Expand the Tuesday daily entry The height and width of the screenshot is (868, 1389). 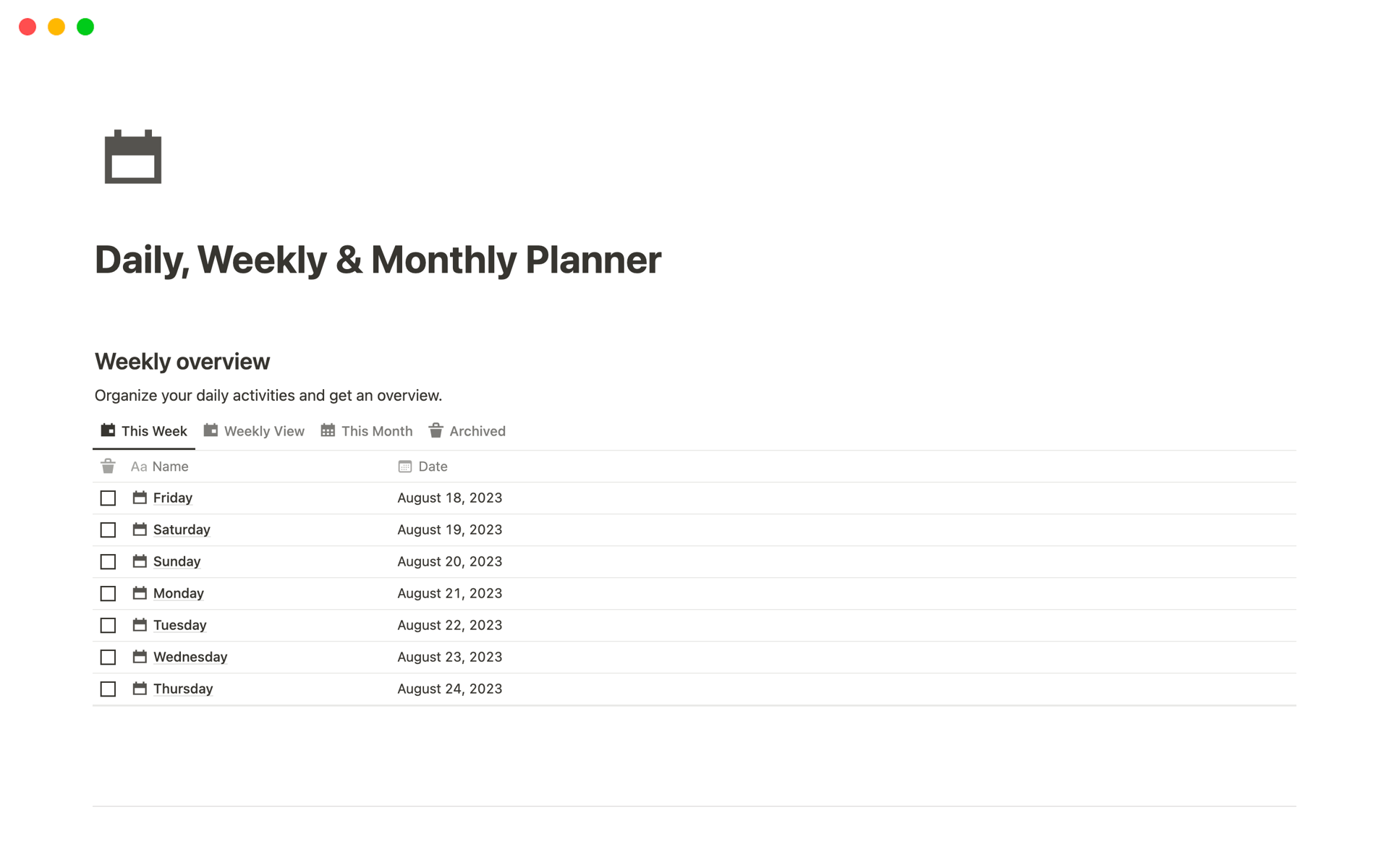[x=180, y=624]
